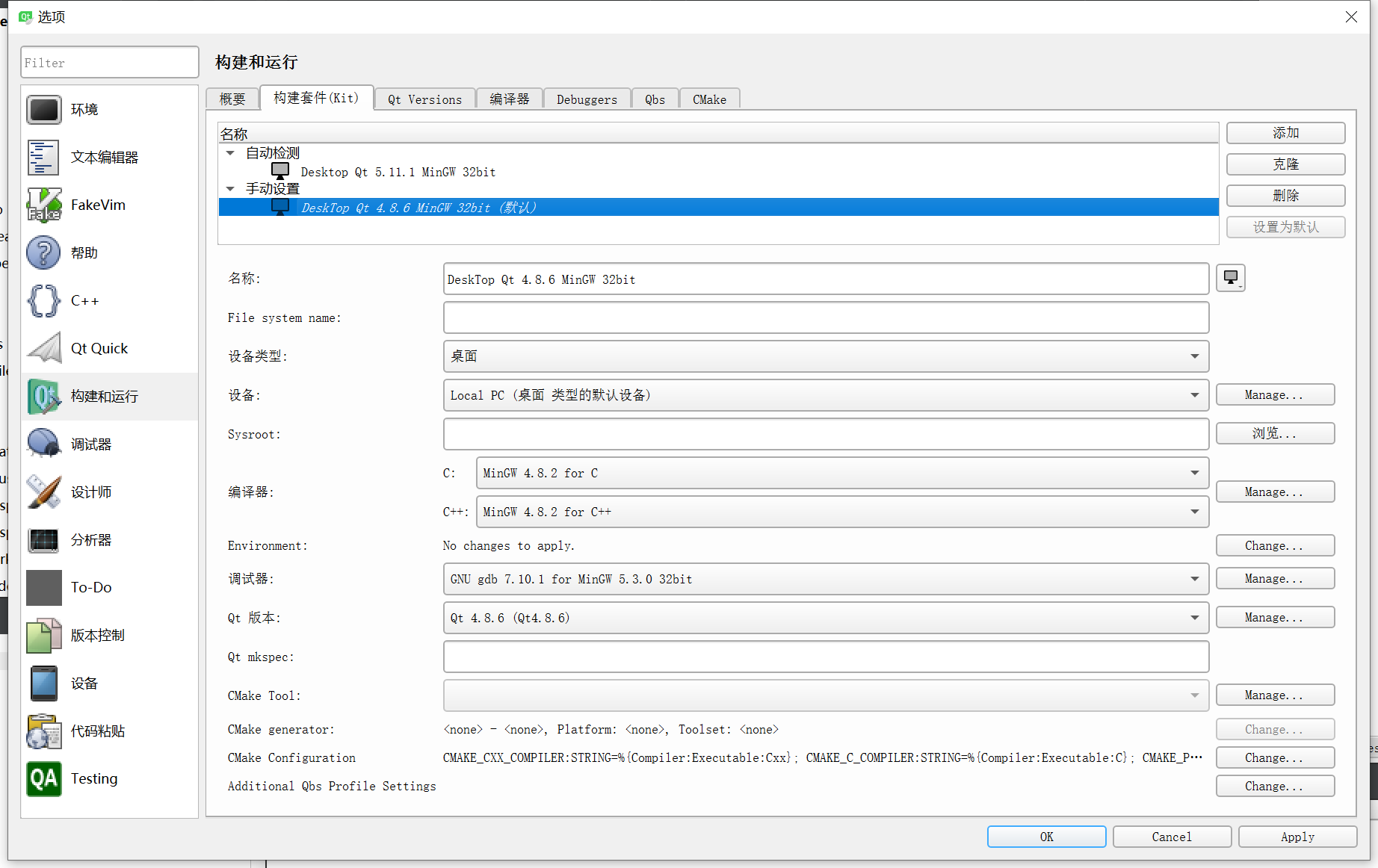The height and width of the screenshot is (868, 1378).
Task: Click the Filter search field
Action: click(110, 63)
